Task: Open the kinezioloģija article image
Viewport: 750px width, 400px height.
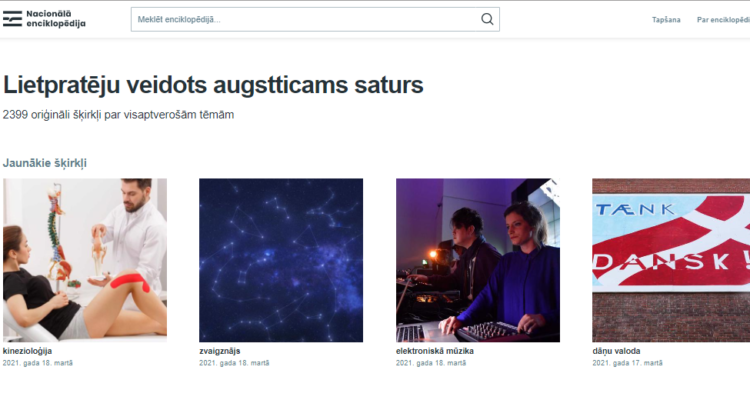Action: pos(85,260)
